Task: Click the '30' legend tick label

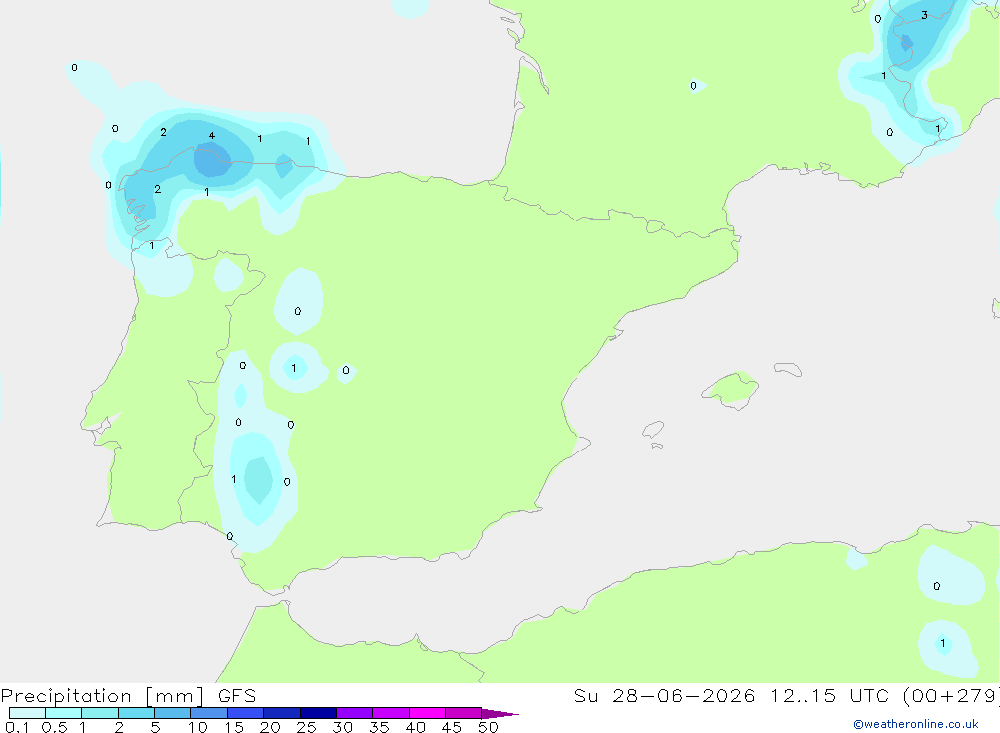Action: pyautogui.click(x=342, y=727)
